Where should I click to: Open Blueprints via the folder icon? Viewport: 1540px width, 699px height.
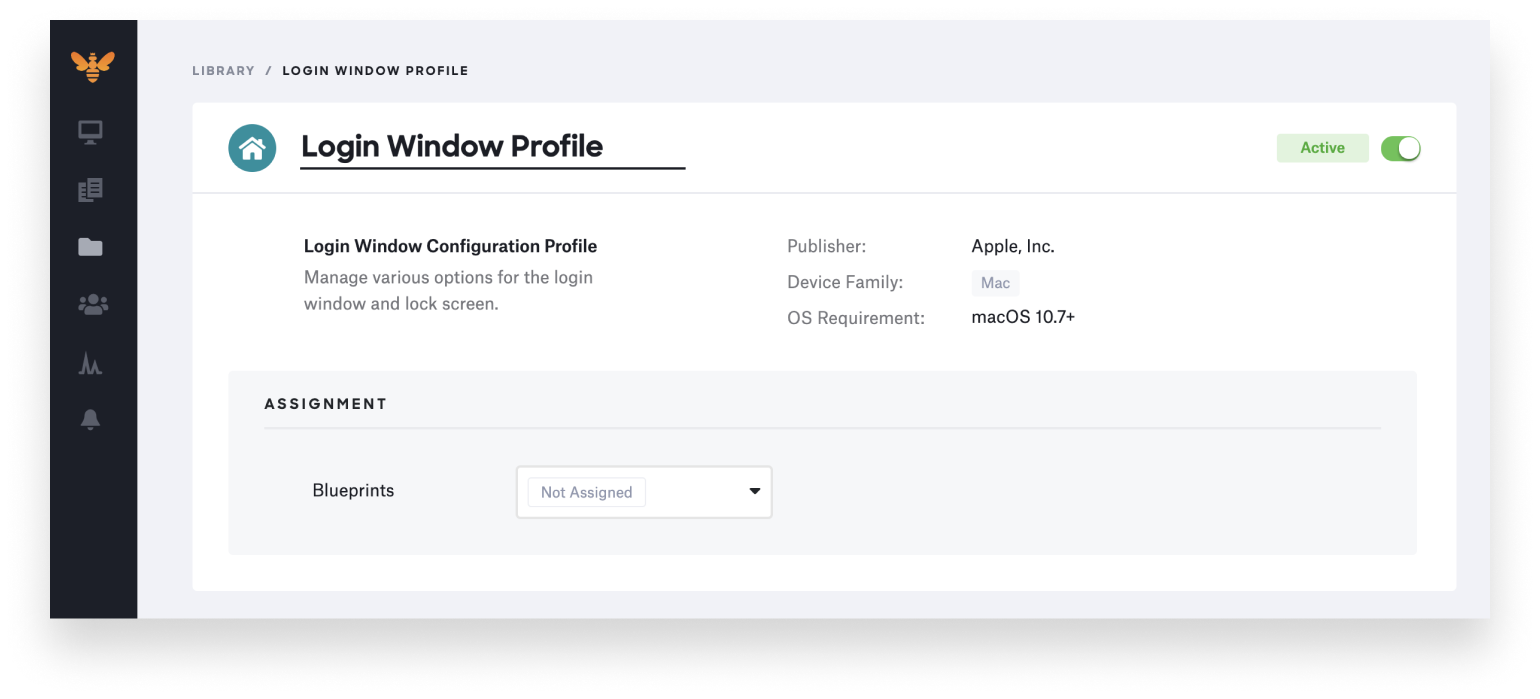click(90, 246)
